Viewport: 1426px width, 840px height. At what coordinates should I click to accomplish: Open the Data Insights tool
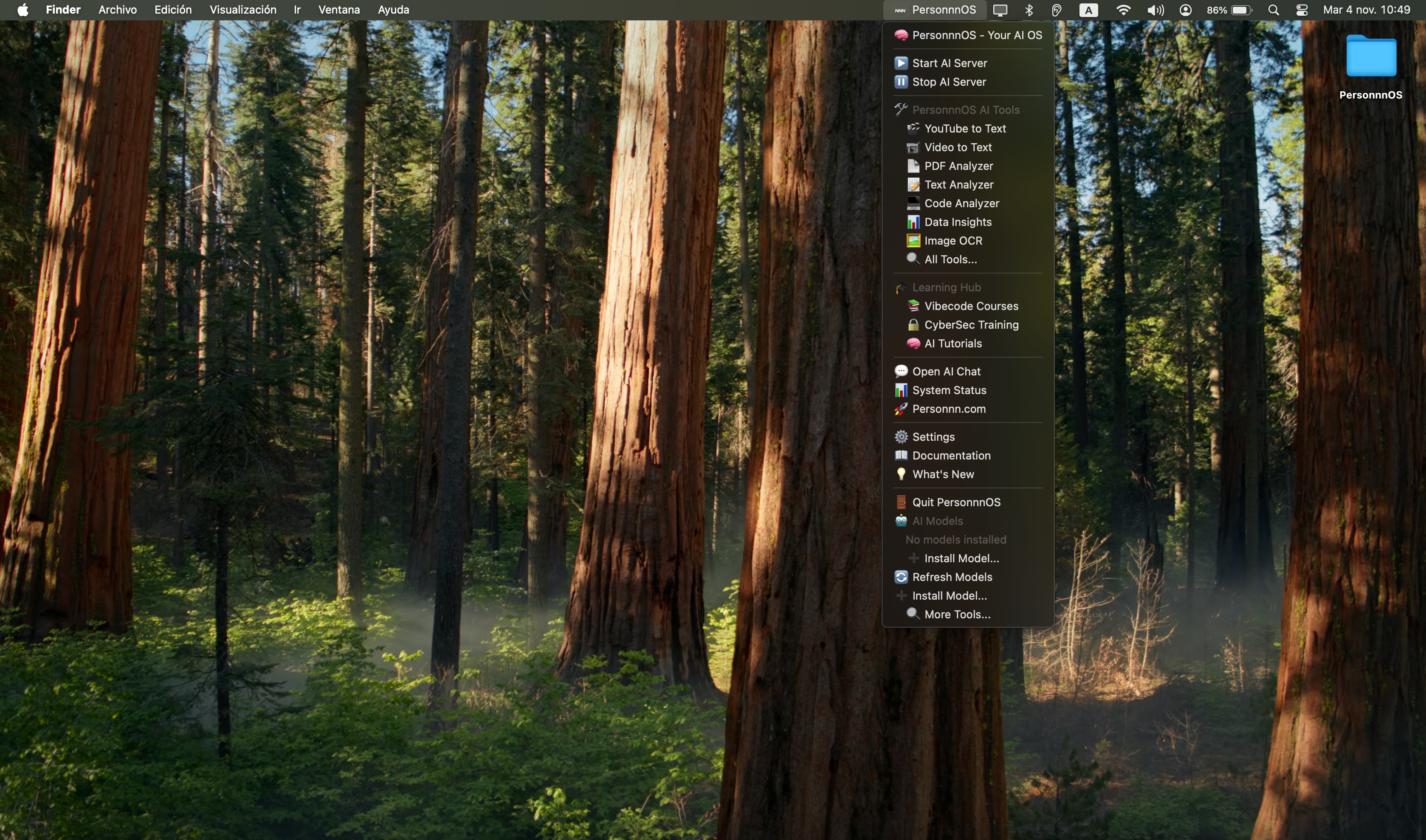coord(958,222)
